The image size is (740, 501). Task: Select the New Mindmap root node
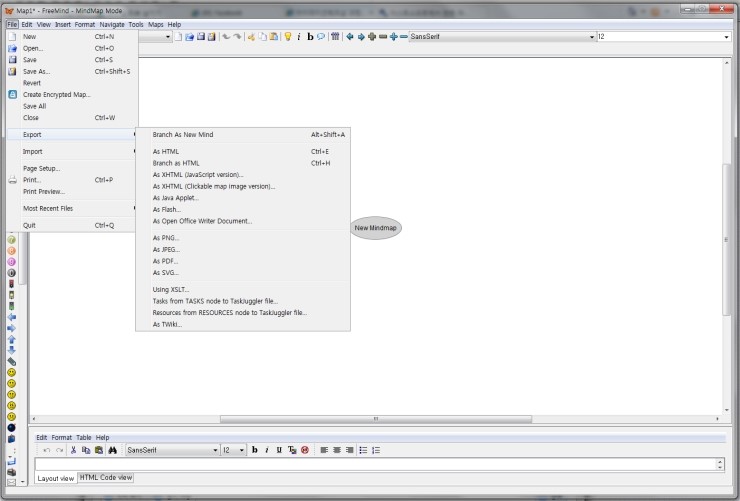coord(376,228)
